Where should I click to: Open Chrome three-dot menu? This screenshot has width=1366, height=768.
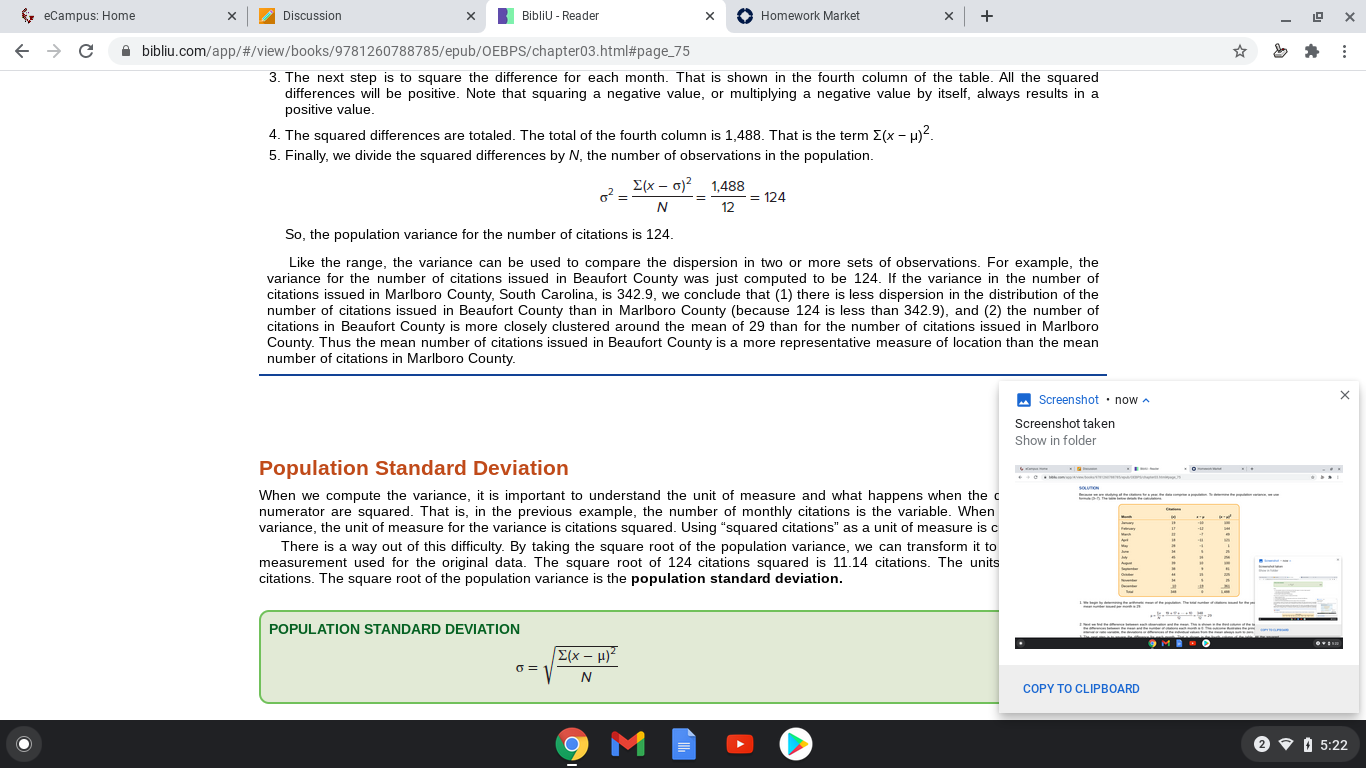coord(1344,51)
